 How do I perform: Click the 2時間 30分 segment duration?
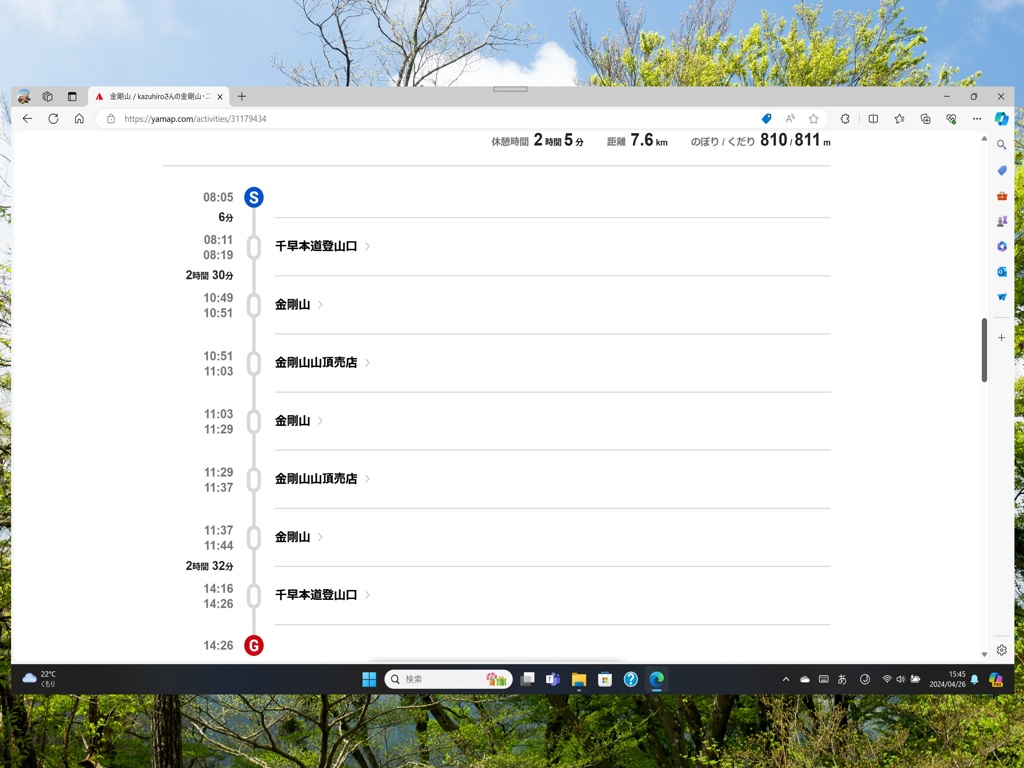209,275
